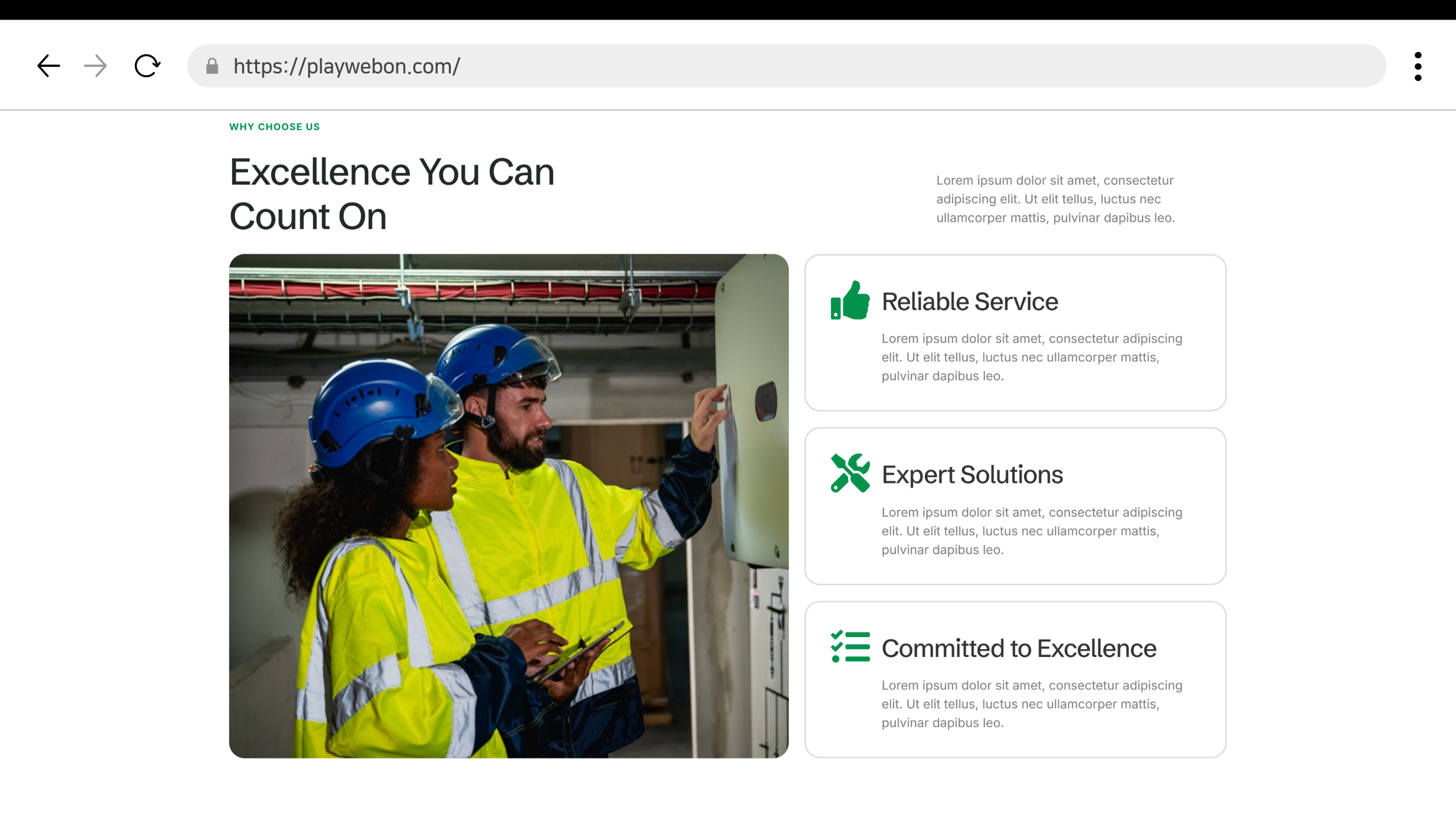Click the browser back arrow
Screen dimensions: 1456x819
pyautogui.click(x=49, y=66)
